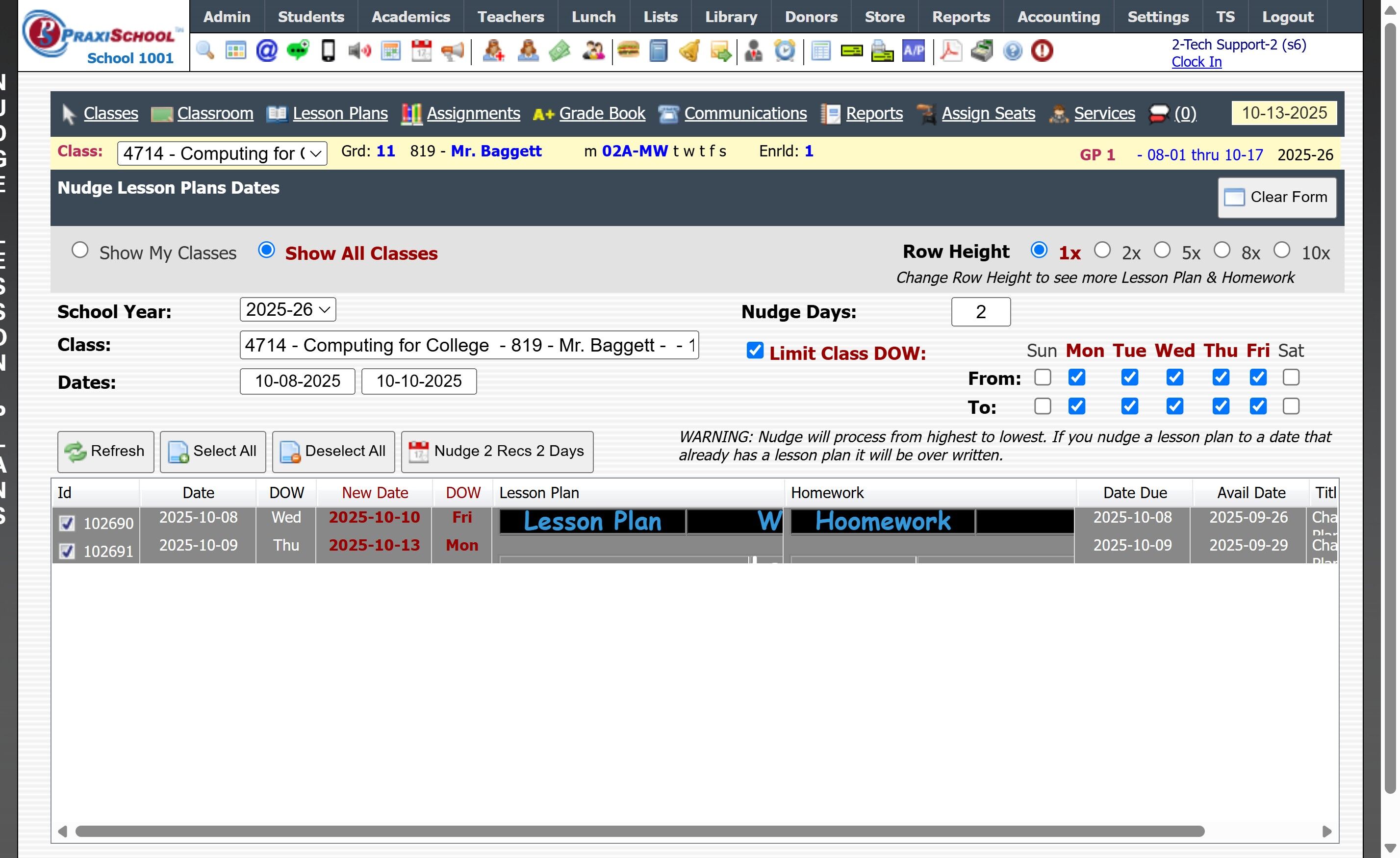Open the Academics menu
Viewport: 1400px width, 858px height.
click(410, 17)
